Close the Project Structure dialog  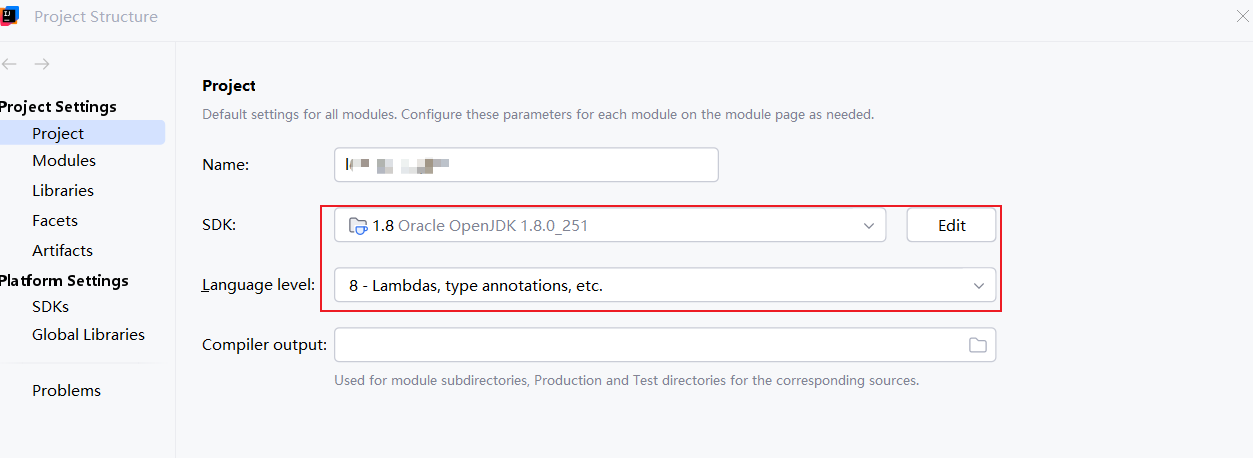coord(1243,16)
